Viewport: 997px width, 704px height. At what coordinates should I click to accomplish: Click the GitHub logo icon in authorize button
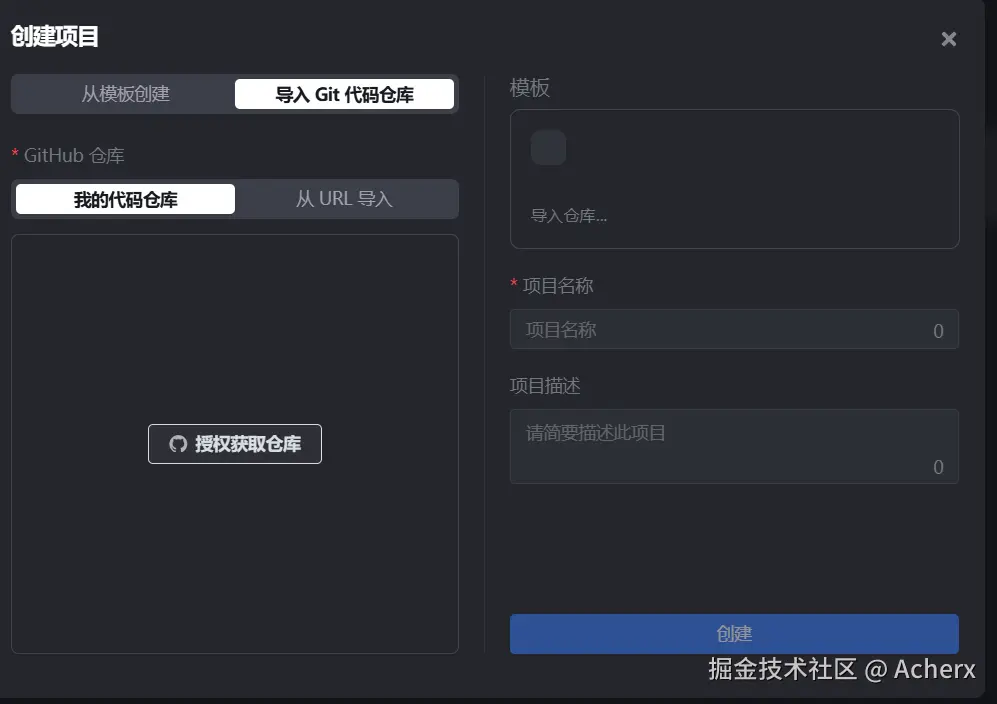[178, 444]
